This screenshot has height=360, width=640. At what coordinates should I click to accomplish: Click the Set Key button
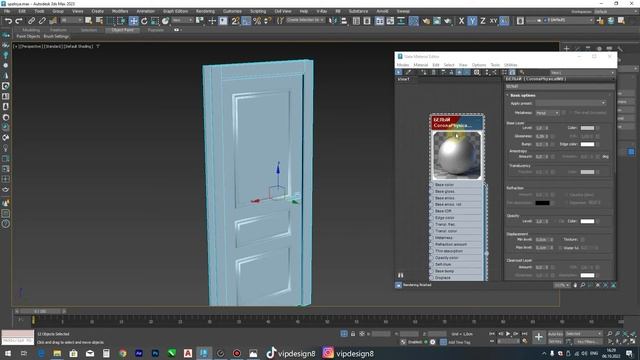click(x=555, y=341)
